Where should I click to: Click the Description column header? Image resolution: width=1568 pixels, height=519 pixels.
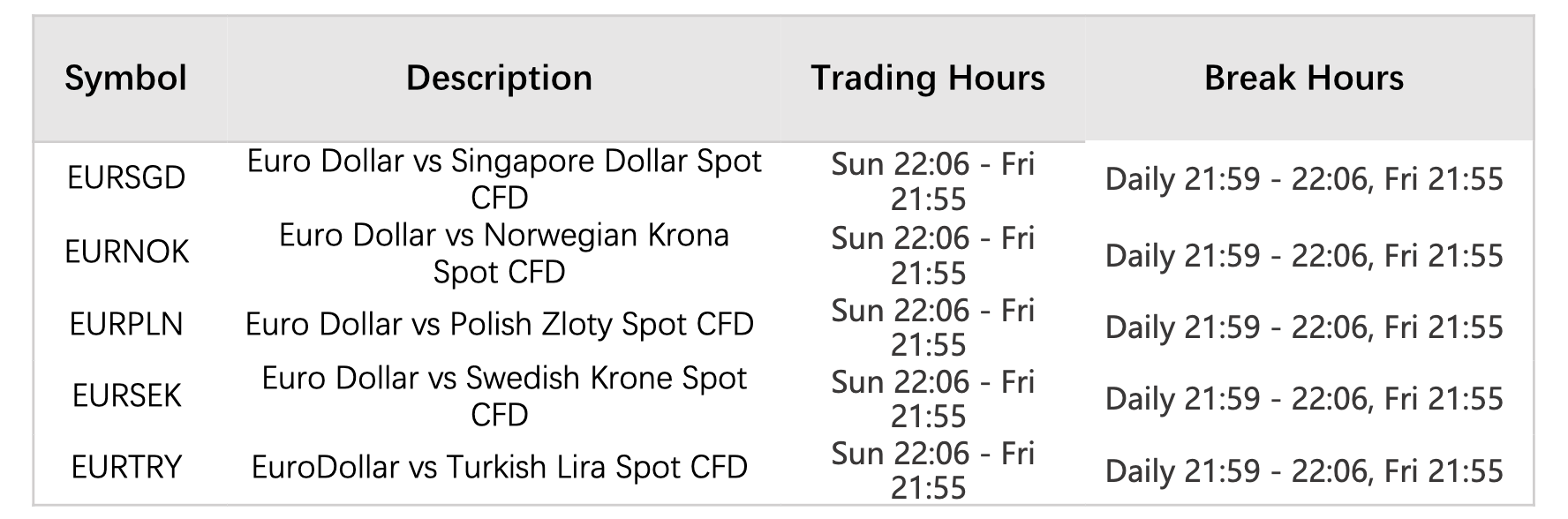click(499, 78)
